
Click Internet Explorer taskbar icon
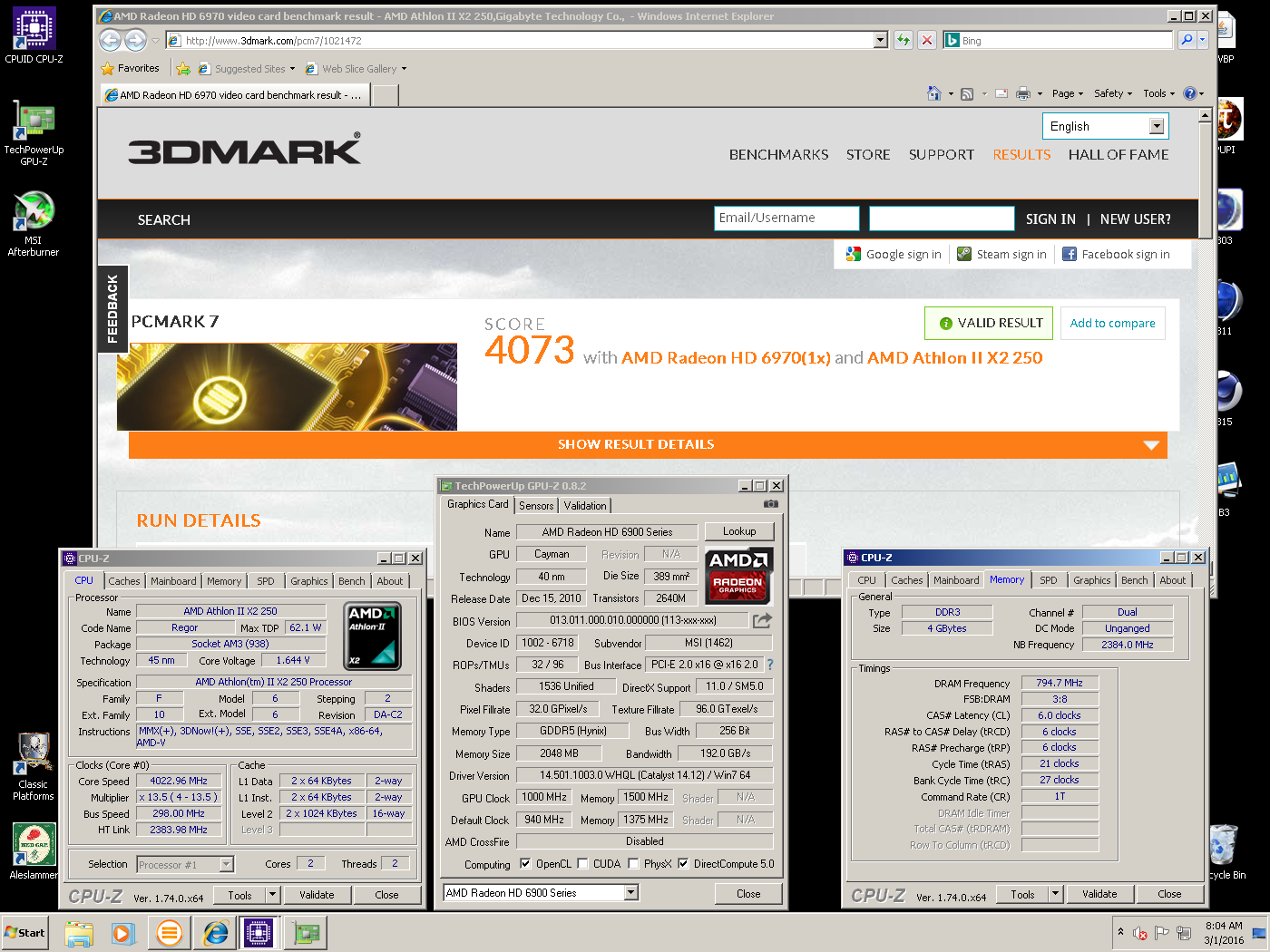pyautogui.click(x=215, y=933)
